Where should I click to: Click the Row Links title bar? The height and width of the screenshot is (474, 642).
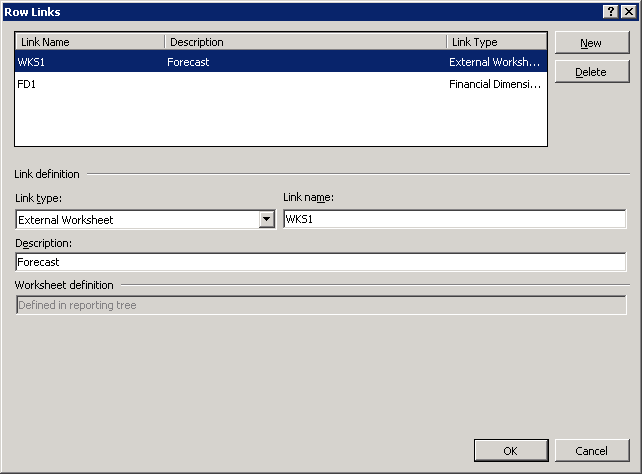point(300,10)
